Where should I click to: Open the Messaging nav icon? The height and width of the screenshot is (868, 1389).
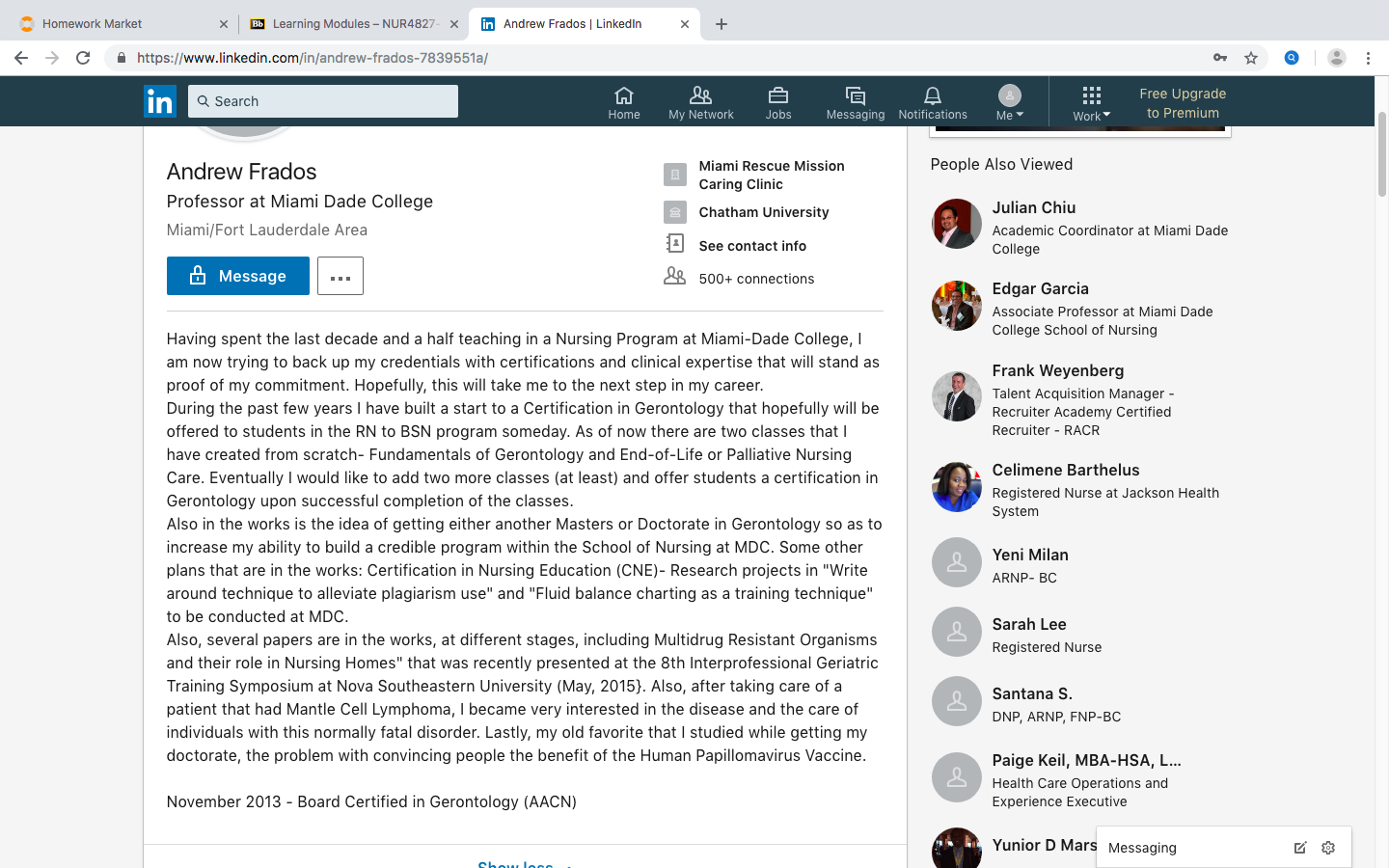(x=856, y=102)
